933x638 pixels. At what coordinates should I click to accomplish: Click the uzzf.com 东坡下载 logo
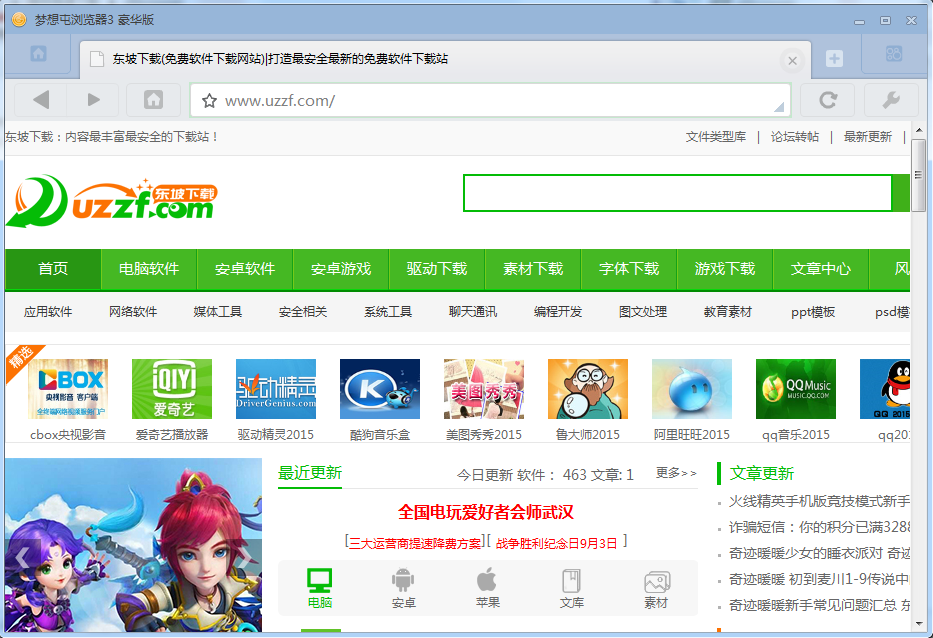tap(112, 201)
